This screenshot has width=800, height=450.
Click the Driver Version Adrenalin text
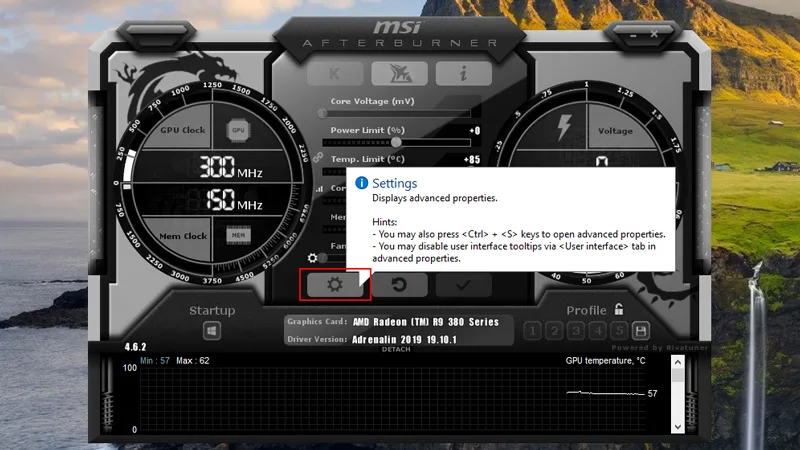(404, 339)
